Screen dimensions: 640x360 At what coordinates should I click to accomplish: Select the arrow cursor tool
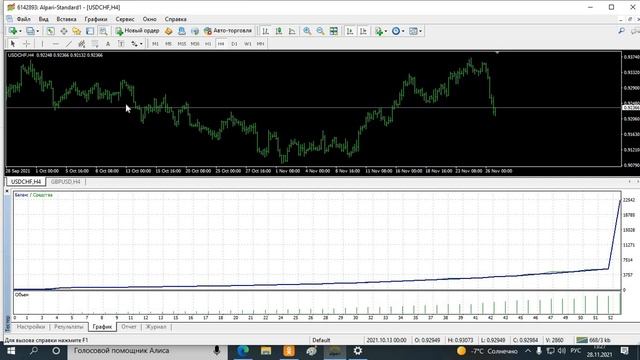click(13, 44)
